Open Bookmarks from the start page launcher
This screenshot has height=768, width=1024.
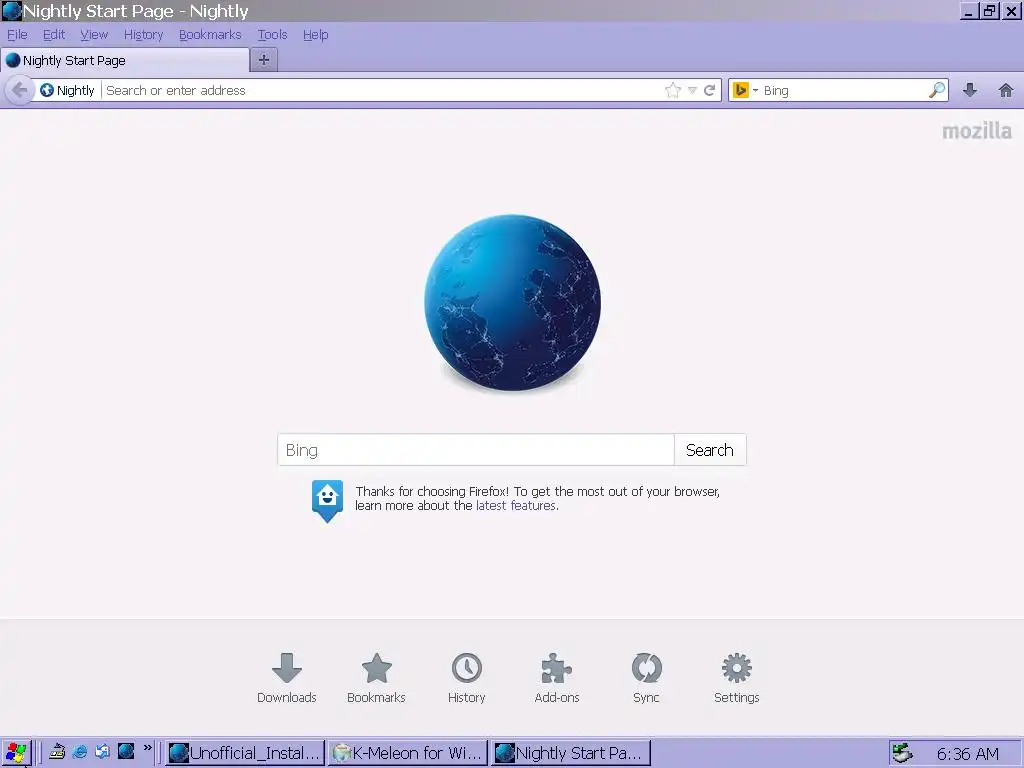coord(376,678)
